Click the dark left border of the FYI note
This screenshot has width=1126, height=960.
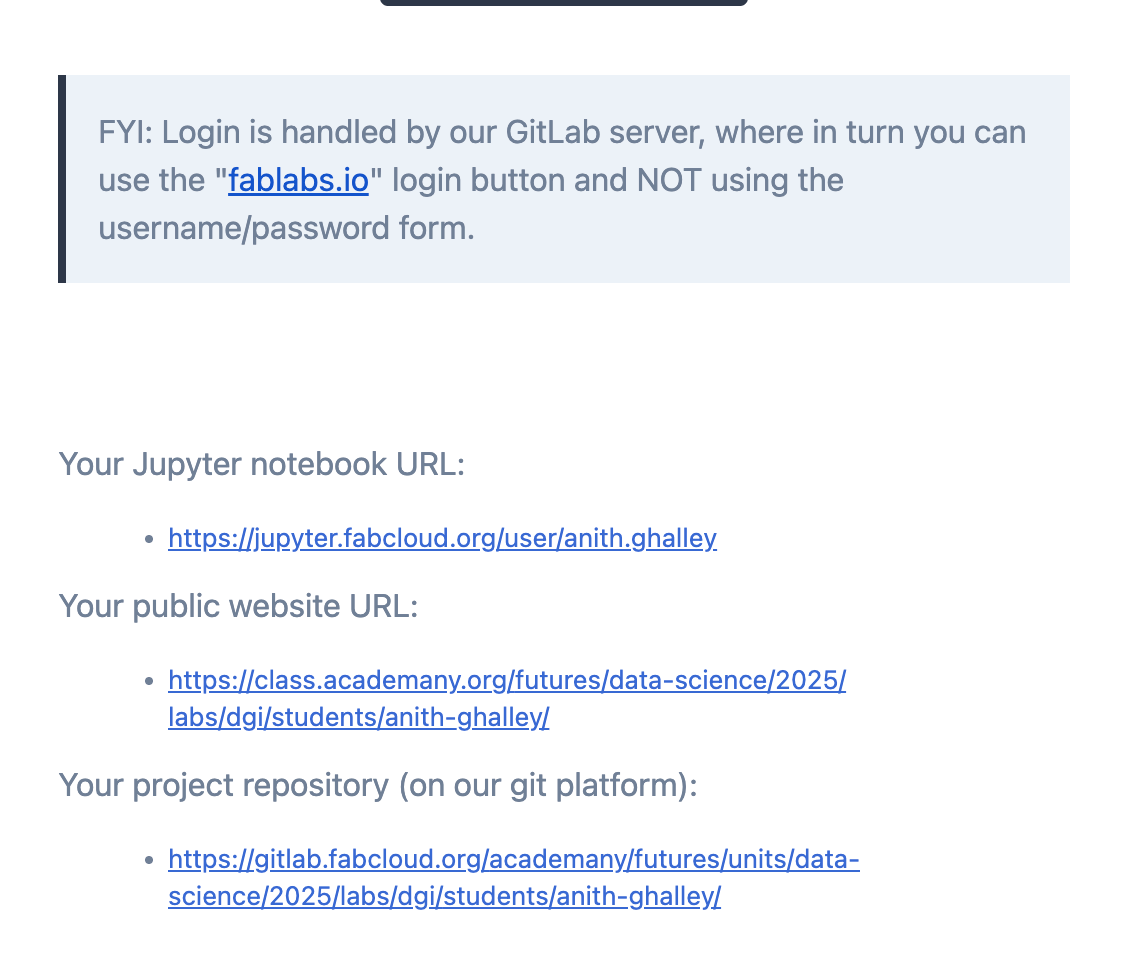62,179
